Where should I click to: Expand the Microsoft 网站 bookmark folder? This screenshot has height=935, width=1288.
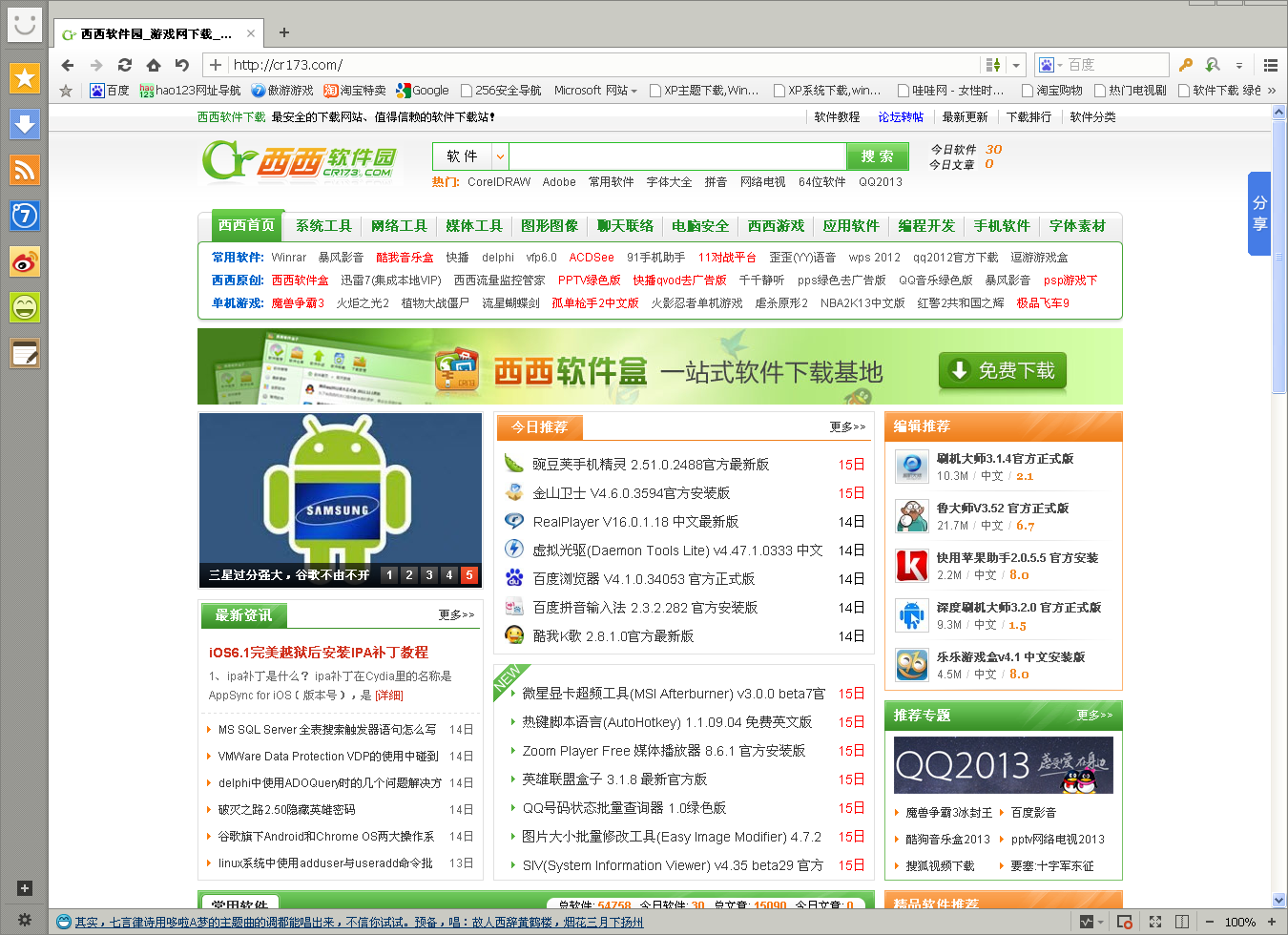click(595, 91)
